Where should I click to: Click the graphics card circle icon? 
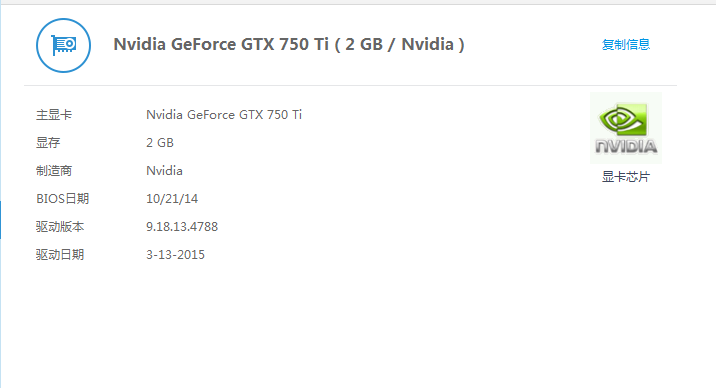pos(63,45)
